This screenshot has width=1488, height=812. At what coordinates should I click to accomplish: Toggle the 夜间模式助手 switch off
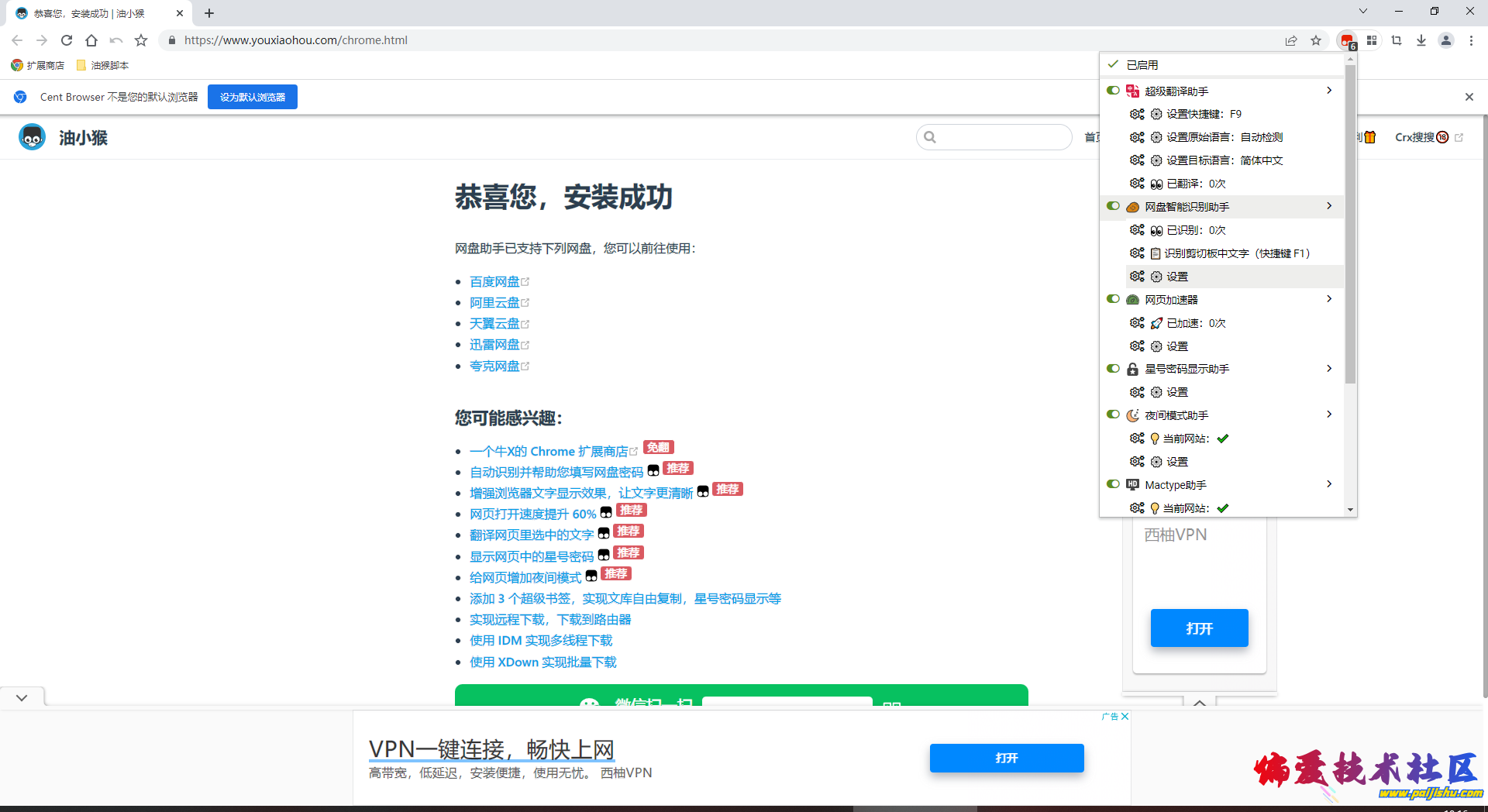pos(1114,414)
